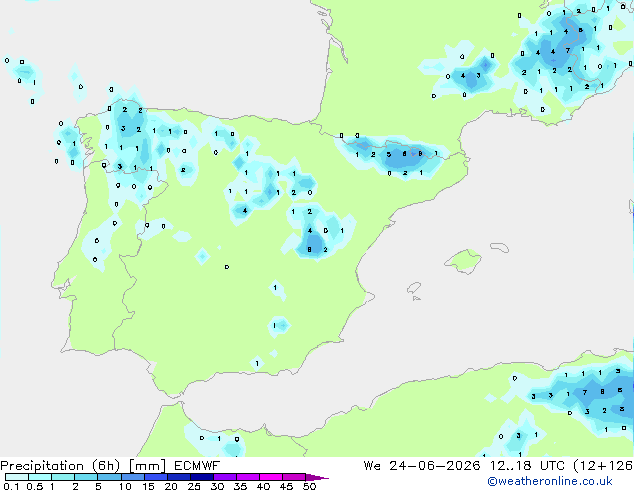Image resolution: width=634 pixels, height=490 pixels.
Task: Click the "Precipitation" title word
Action: coord(42,466)
